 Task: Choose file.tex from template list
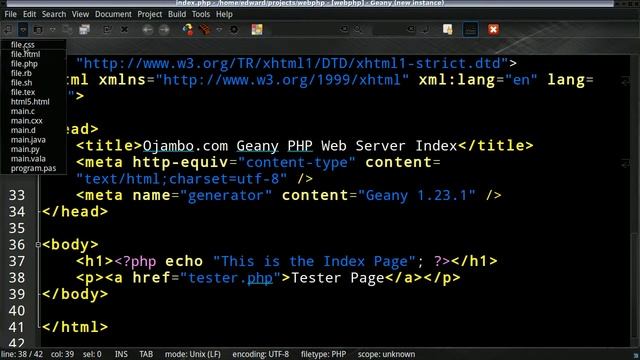point(33,92)
